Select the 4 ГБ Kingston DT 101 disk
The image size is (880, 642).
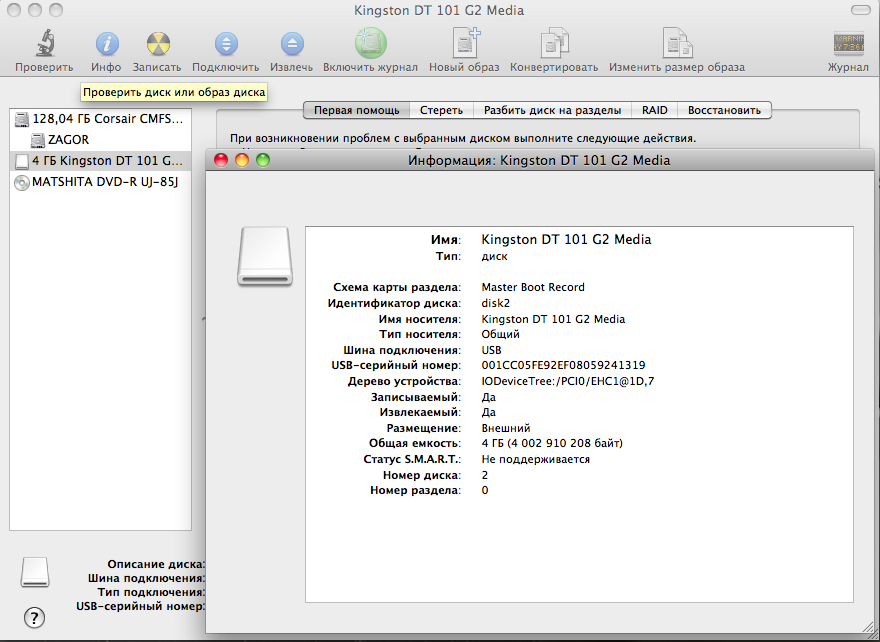click(100, 161)
